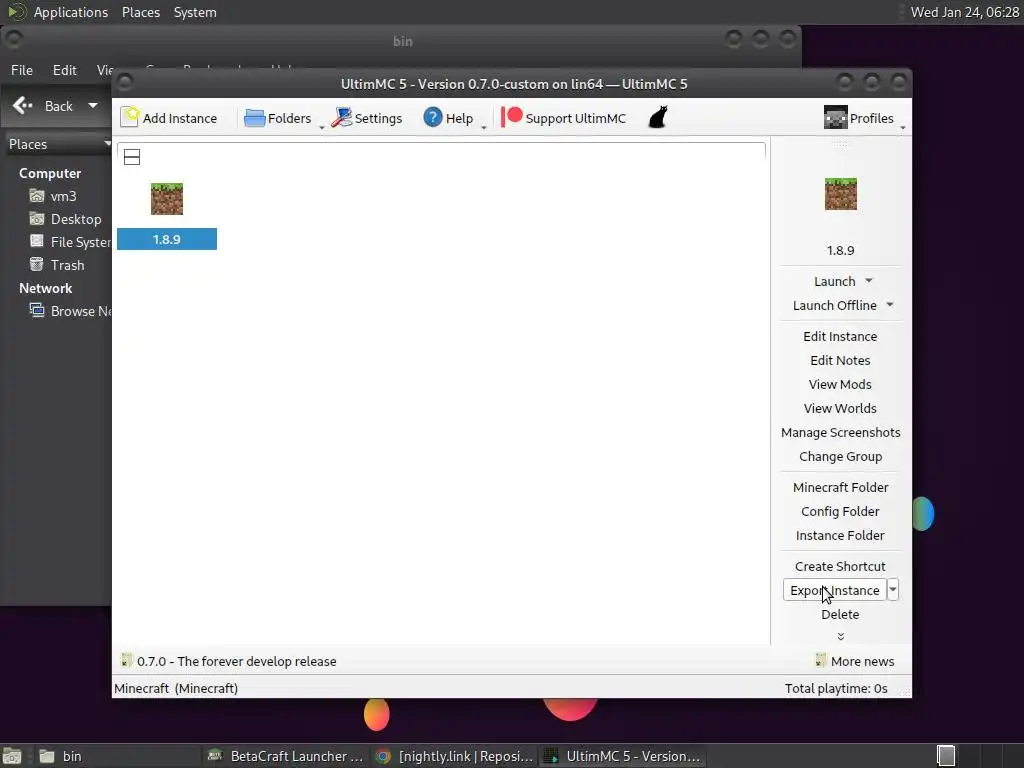Click View Mods

tap(840, 384)
